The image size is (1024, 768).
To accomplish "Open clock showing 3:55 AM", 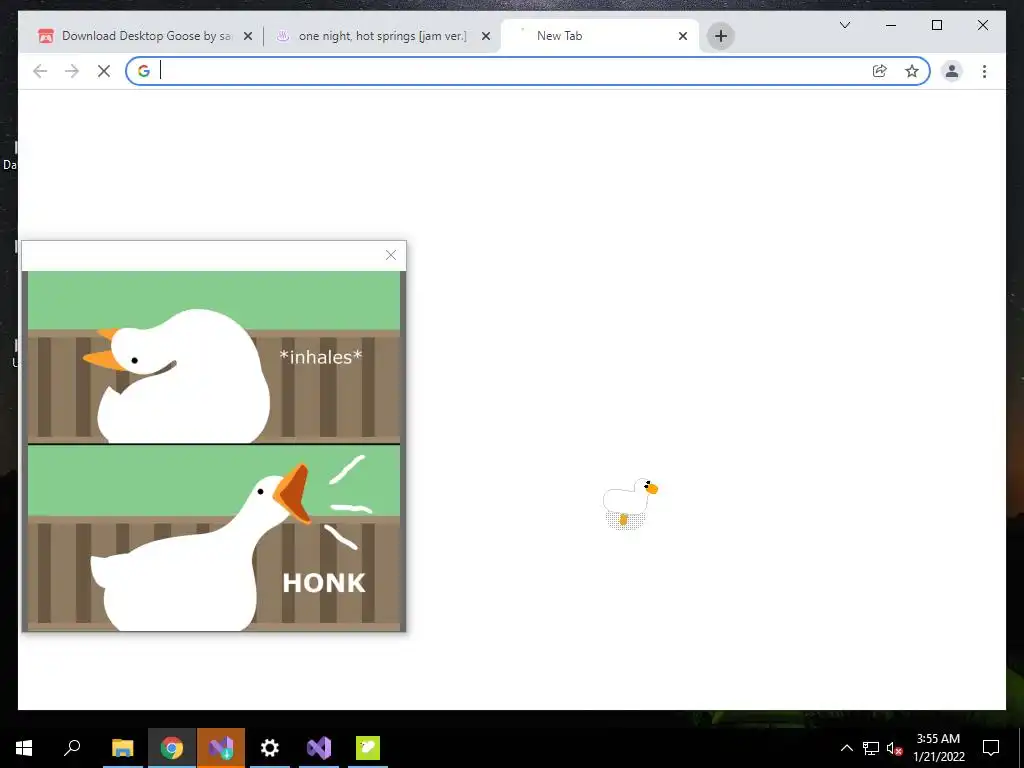I will (x=938, y=748).
